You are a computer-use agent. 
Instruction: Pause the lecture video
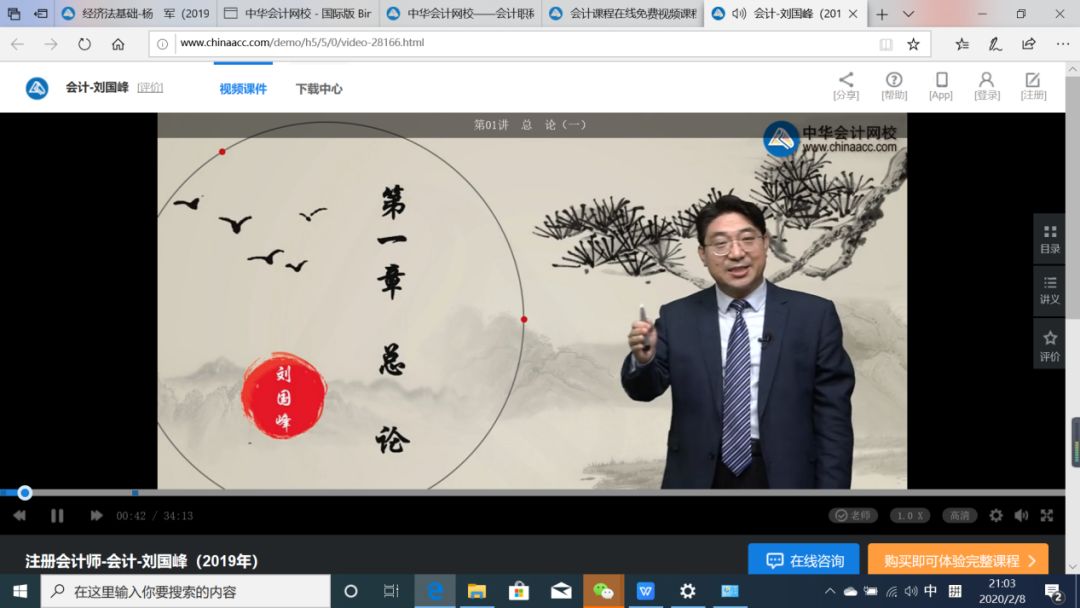pos(57,516)
